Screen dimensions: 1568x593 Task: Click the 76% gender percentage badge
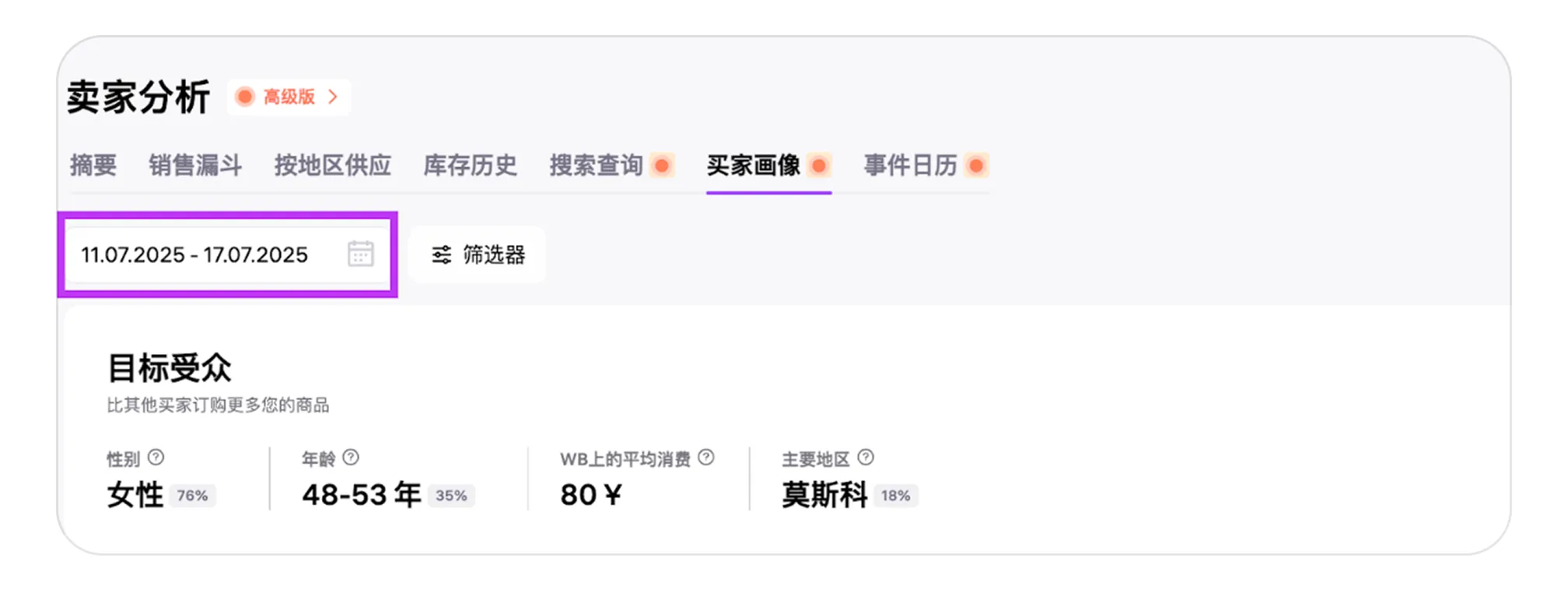192,496
